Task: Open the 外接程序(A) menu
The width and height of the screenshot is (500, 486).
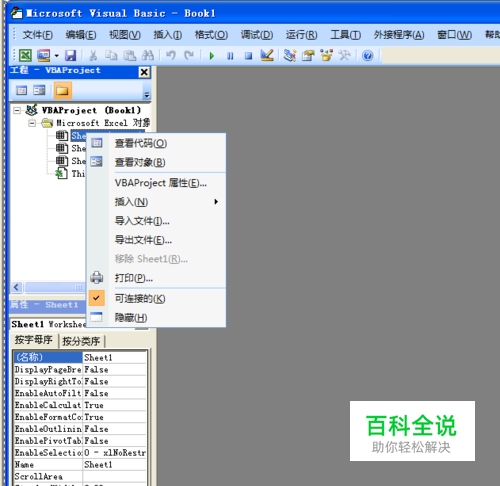Action: coord(399,35)
